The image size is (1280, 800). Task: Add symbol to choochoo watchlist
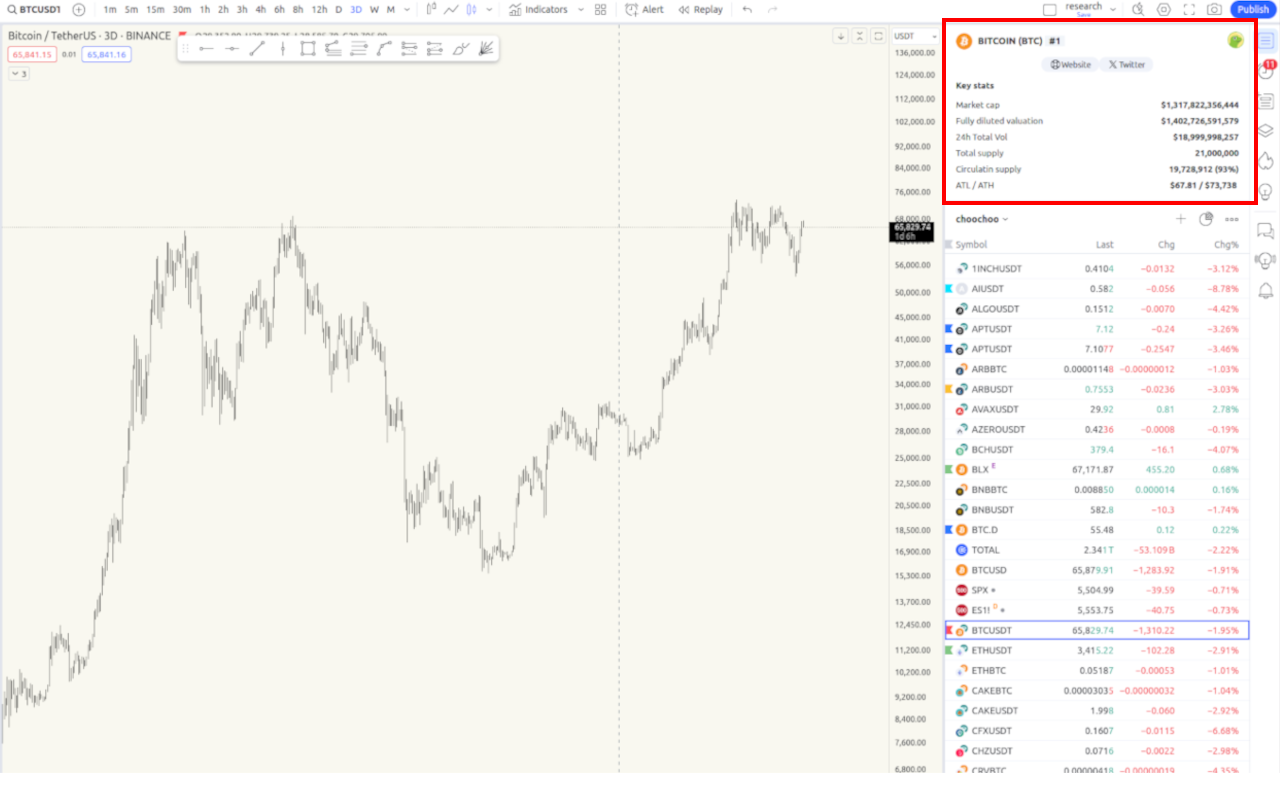coord(1180,219)
